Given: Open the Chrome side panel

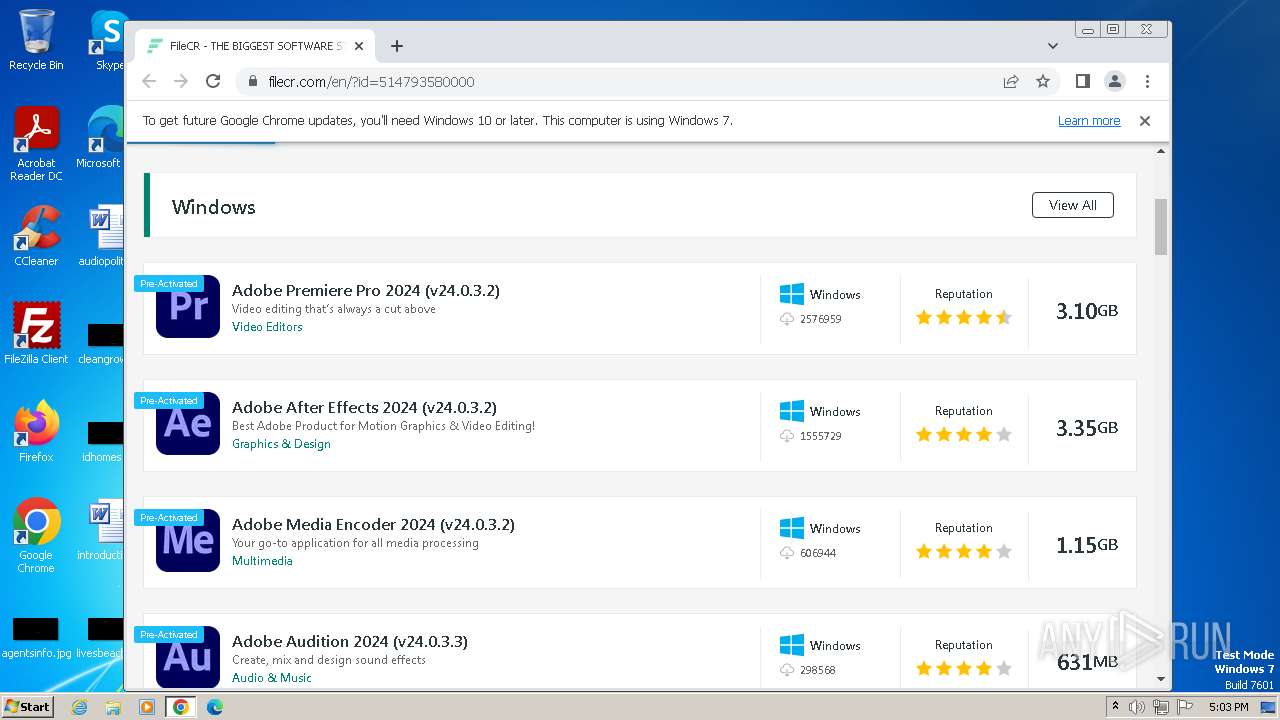Looking at the screenshot, I should pos(1082,81).
